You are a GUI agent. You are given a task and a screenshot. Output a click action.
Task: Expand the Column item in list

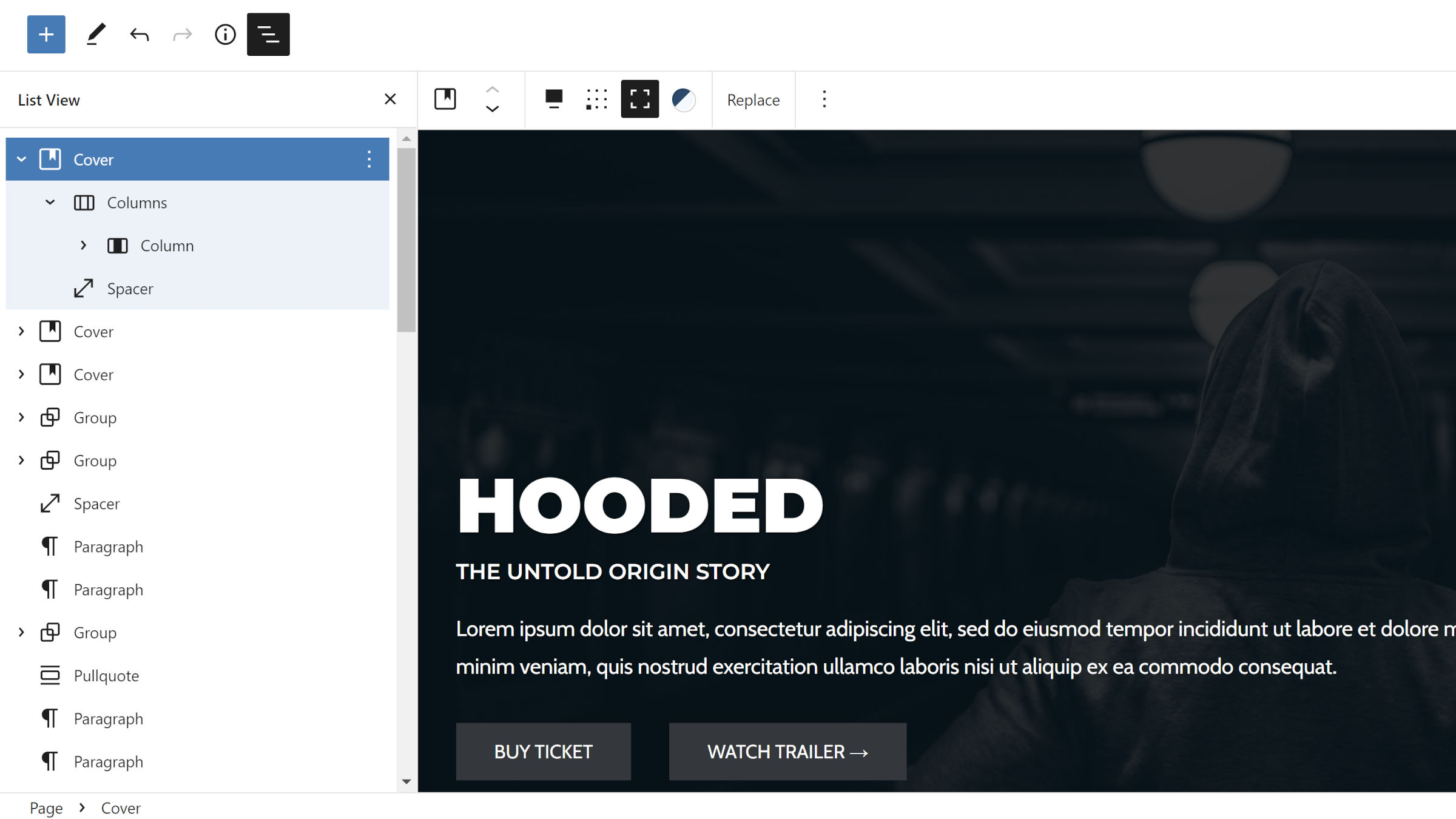point(84,246)
